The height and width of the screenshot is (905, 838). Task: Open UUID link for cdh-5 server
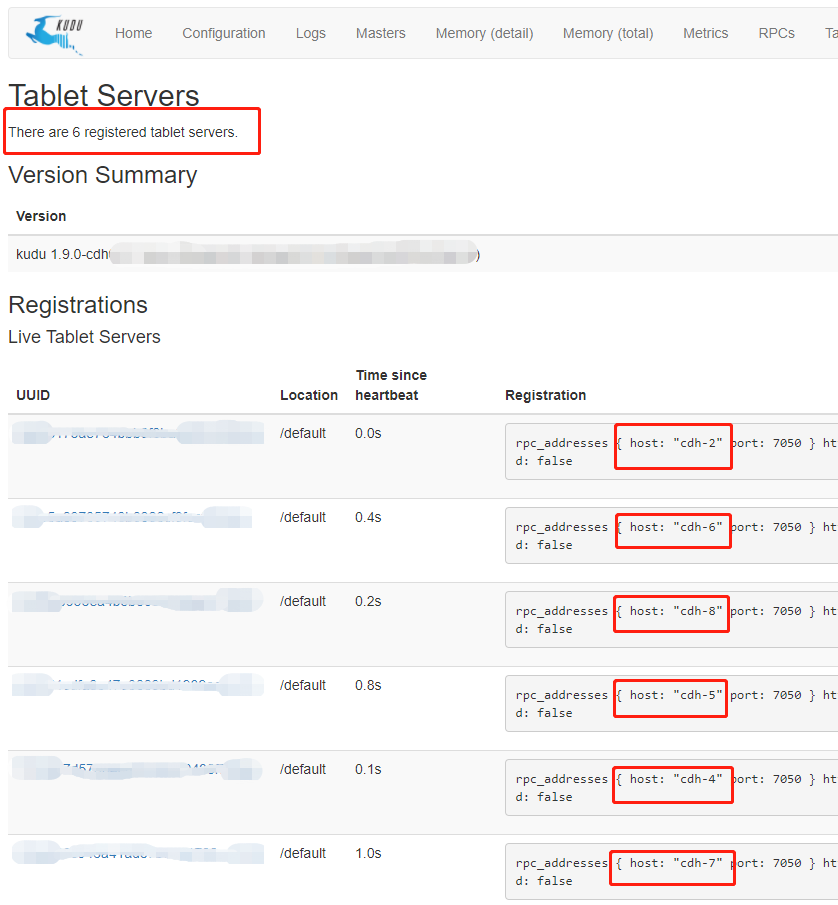tap(138, 685)
